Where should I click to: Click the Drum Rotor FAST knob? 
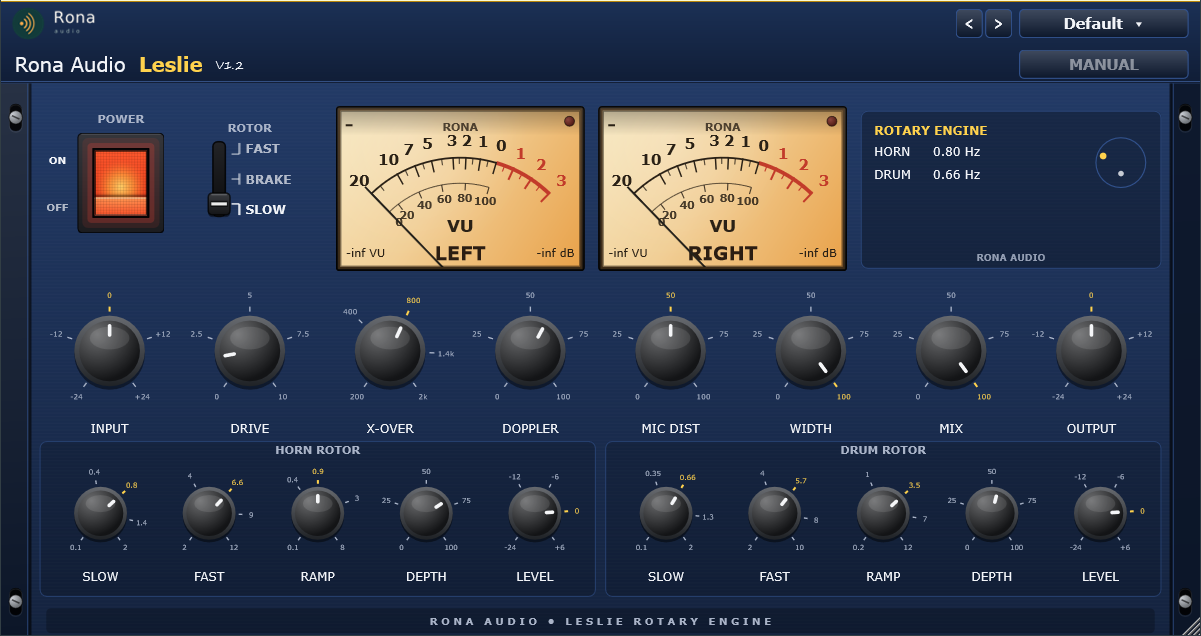pos(775,514)
